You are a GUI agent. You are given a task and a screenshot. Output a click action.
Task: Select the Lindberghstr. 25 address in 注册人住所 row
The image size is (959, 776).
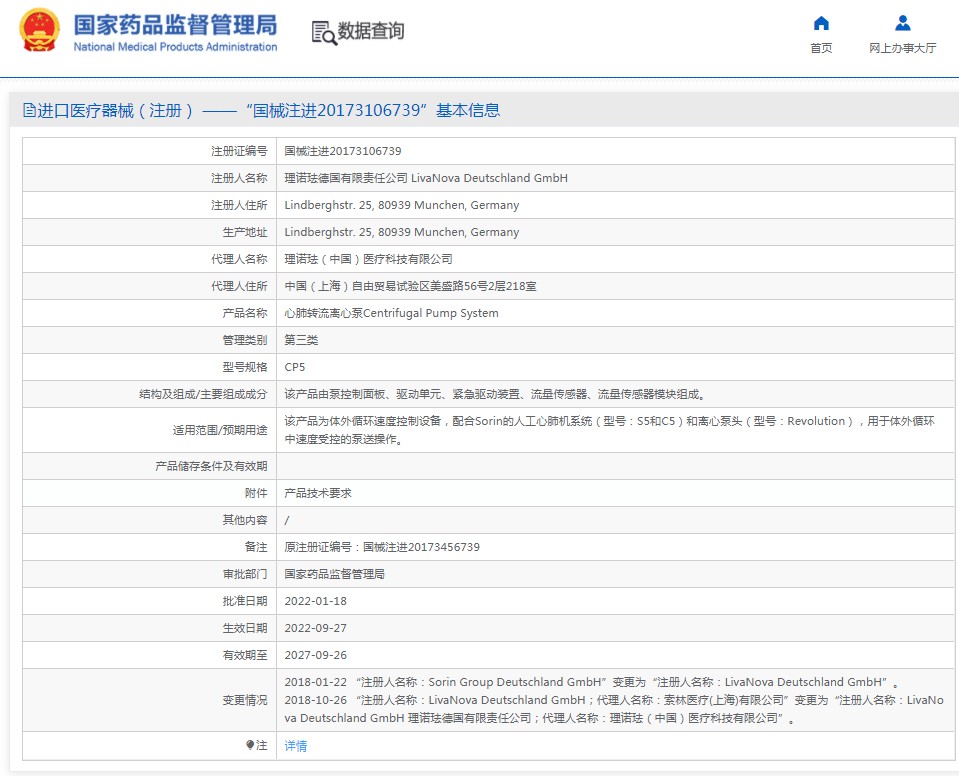pos(402,205)
